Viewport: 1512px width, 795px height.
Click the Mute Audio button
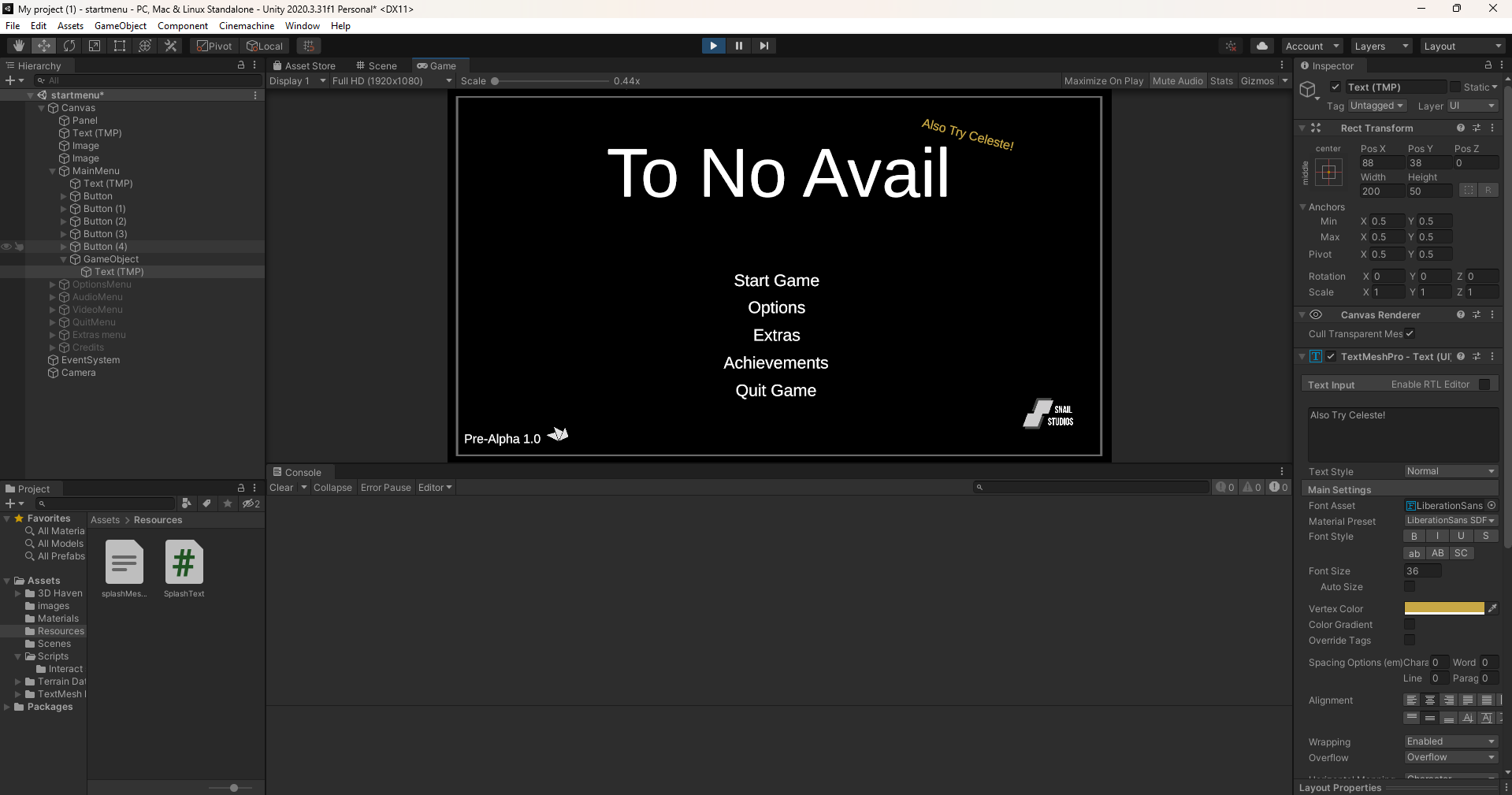click(1177, 81)
